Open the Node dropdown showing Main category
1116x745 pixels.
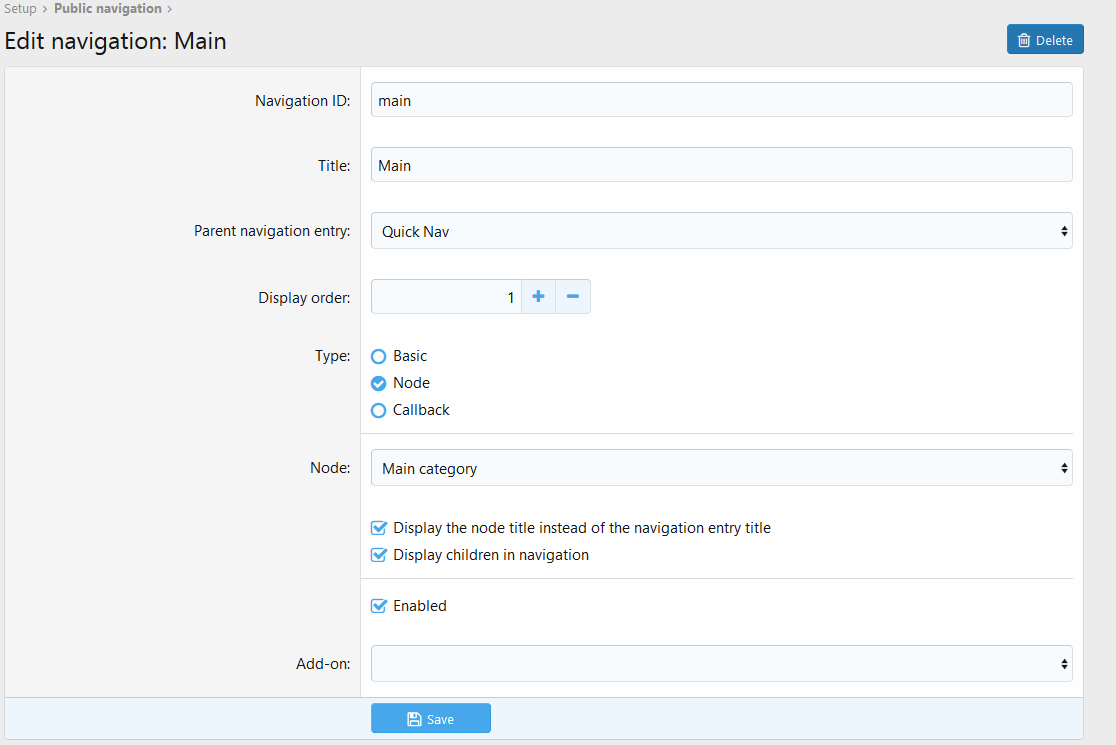tap(722, 468)
